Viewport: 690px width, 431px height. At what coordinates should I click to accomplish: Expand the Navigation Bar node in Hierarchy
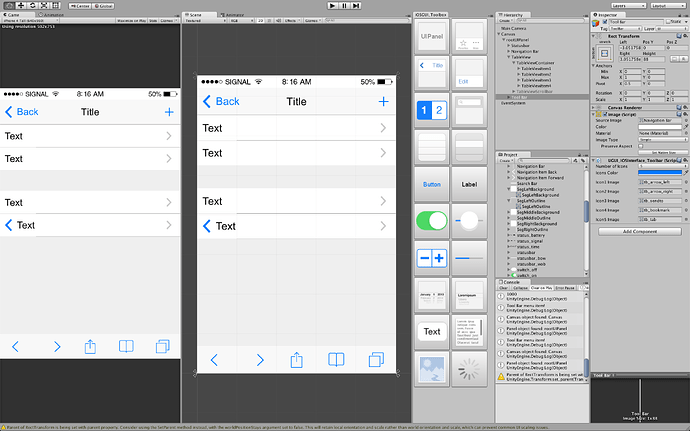[509, 51]
